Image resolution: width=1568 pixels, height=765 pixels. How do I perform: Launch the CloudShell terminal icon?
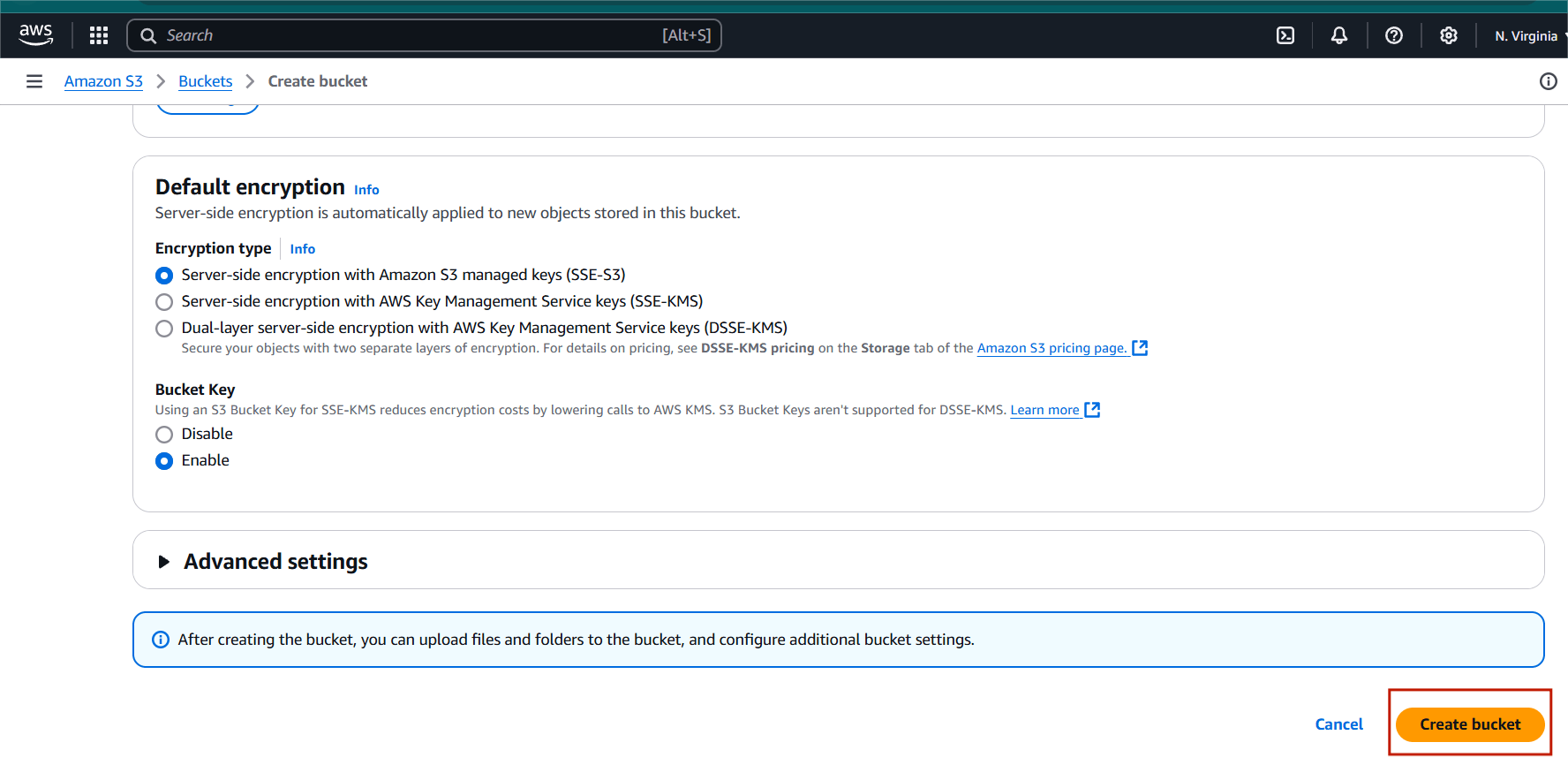pos(1285,35)
